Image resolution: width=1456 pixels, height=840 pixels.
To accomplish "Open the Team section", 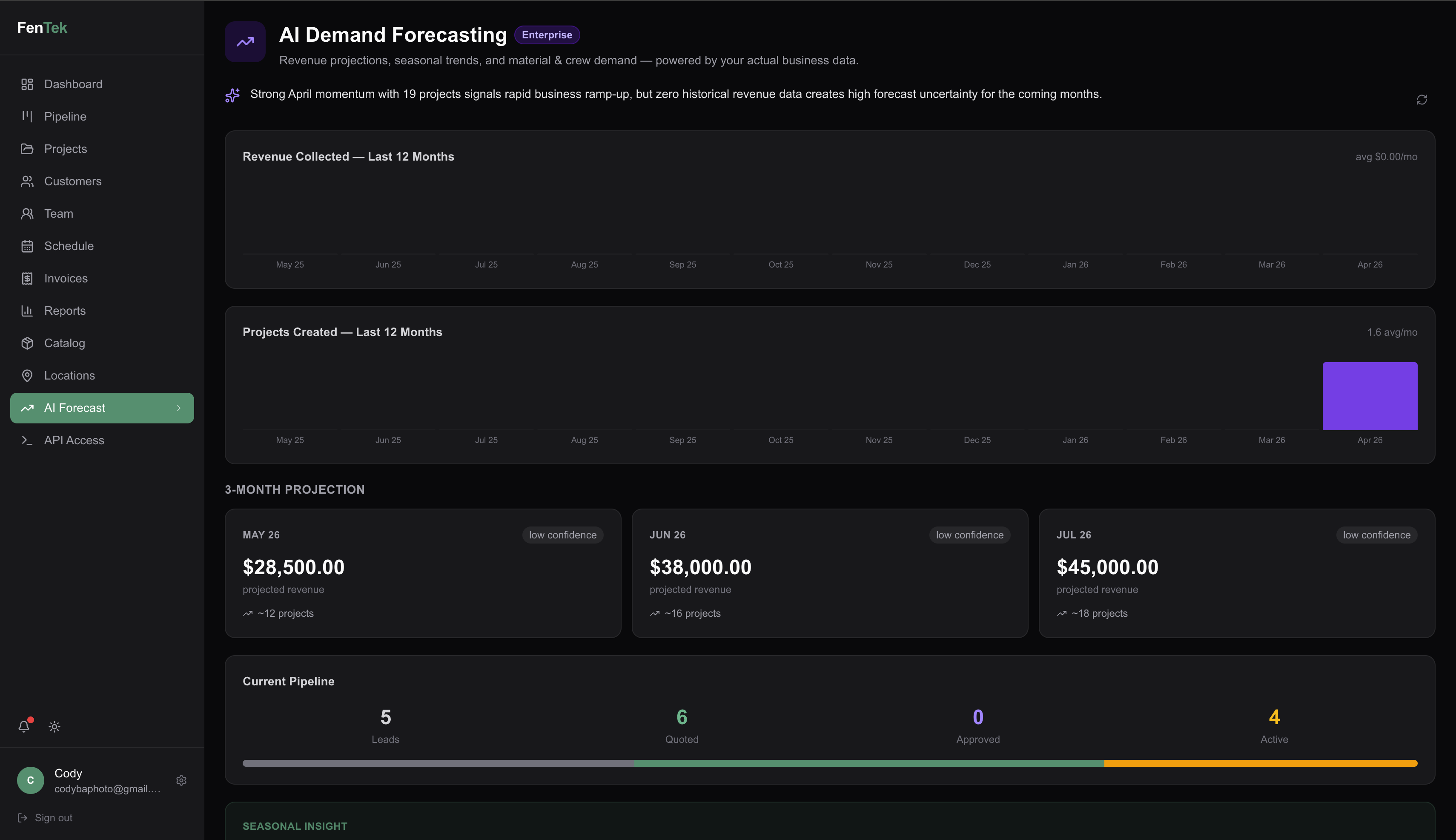I will (59, 213).
